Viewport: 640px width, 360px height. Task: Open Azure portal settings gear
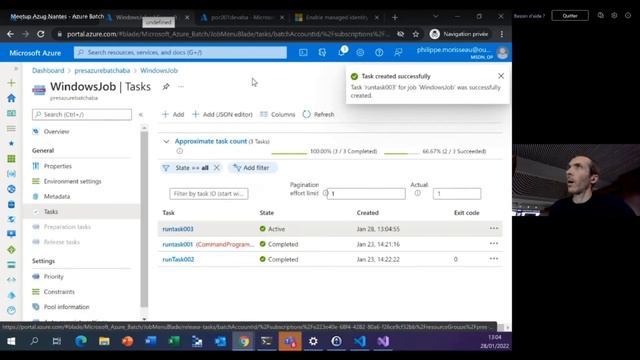coord(360,52)
